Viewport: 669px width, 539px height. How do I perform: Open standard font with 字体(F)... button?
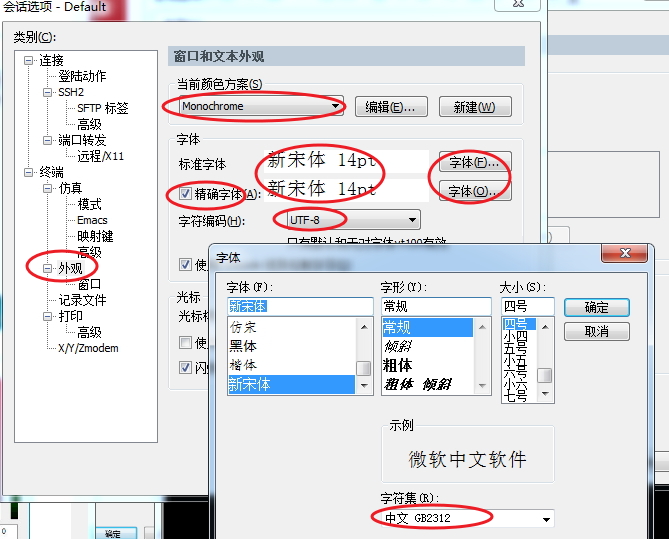click(x=475, y=162)
